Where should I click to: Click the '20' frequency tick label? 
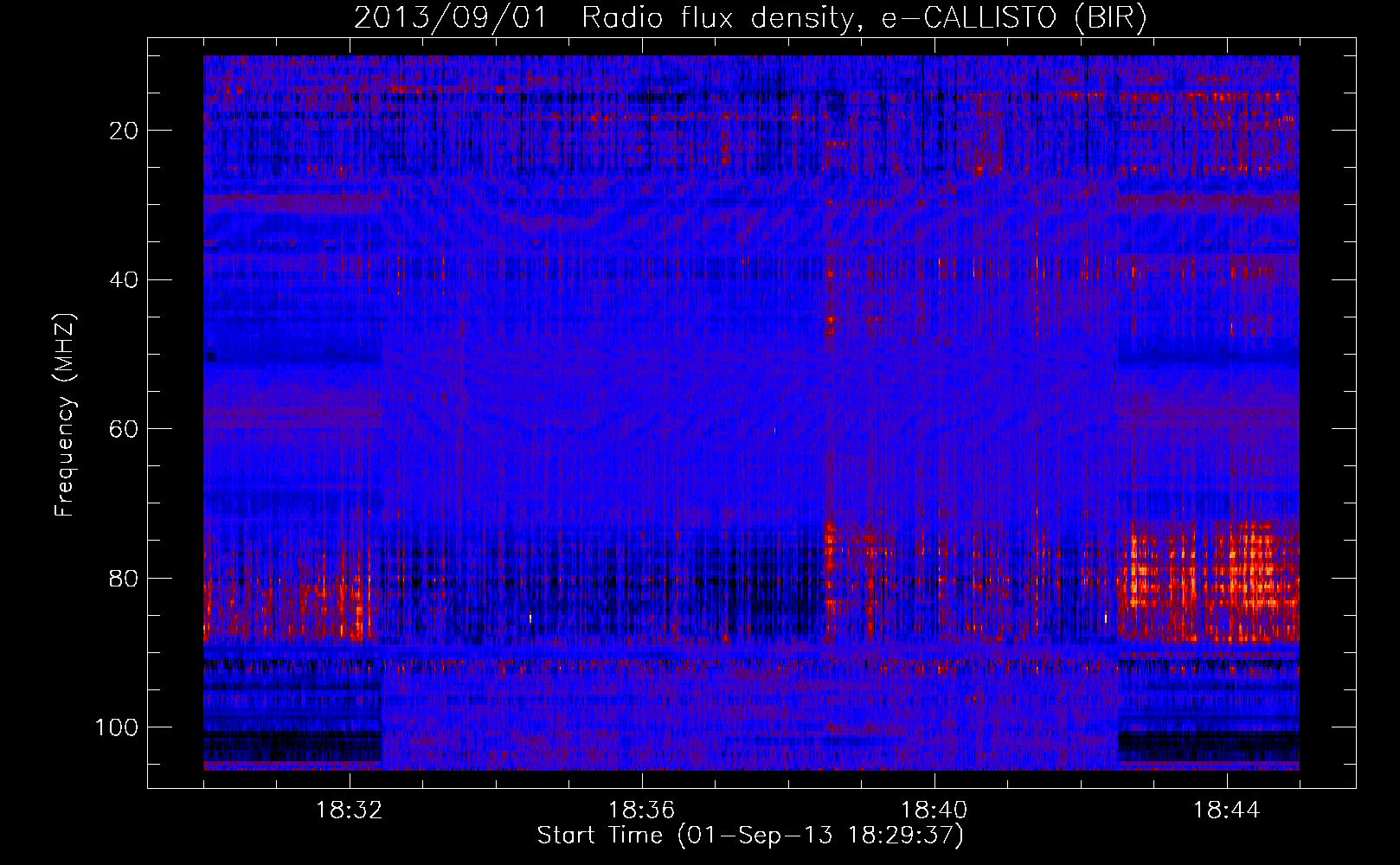pyautogui.click(x=125, y=131)
